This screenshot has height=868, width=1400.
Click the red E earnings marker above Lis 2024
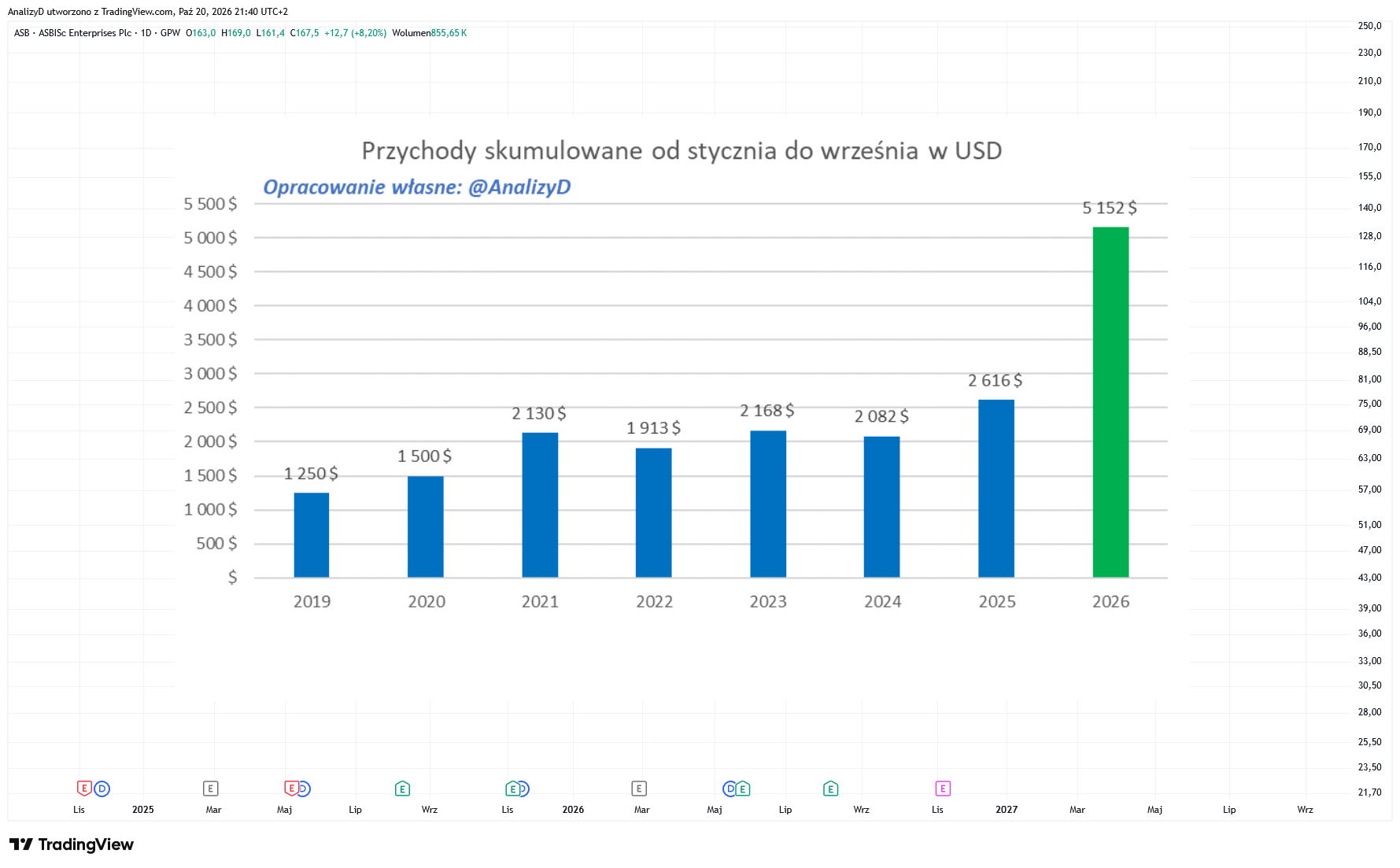84,788
